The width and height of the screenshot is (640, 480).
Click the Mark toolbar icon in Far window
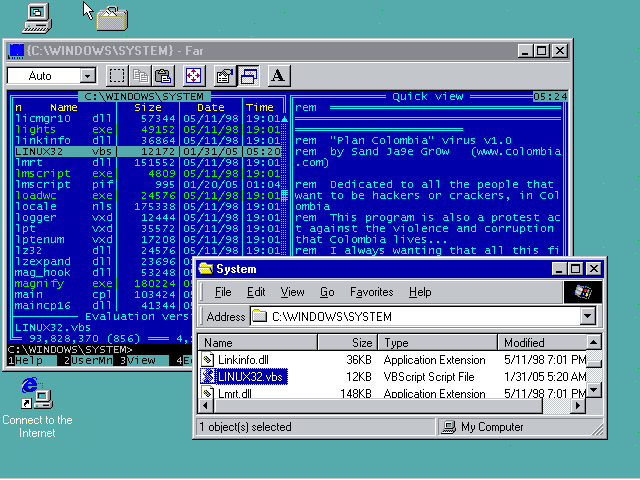(117, 76)
